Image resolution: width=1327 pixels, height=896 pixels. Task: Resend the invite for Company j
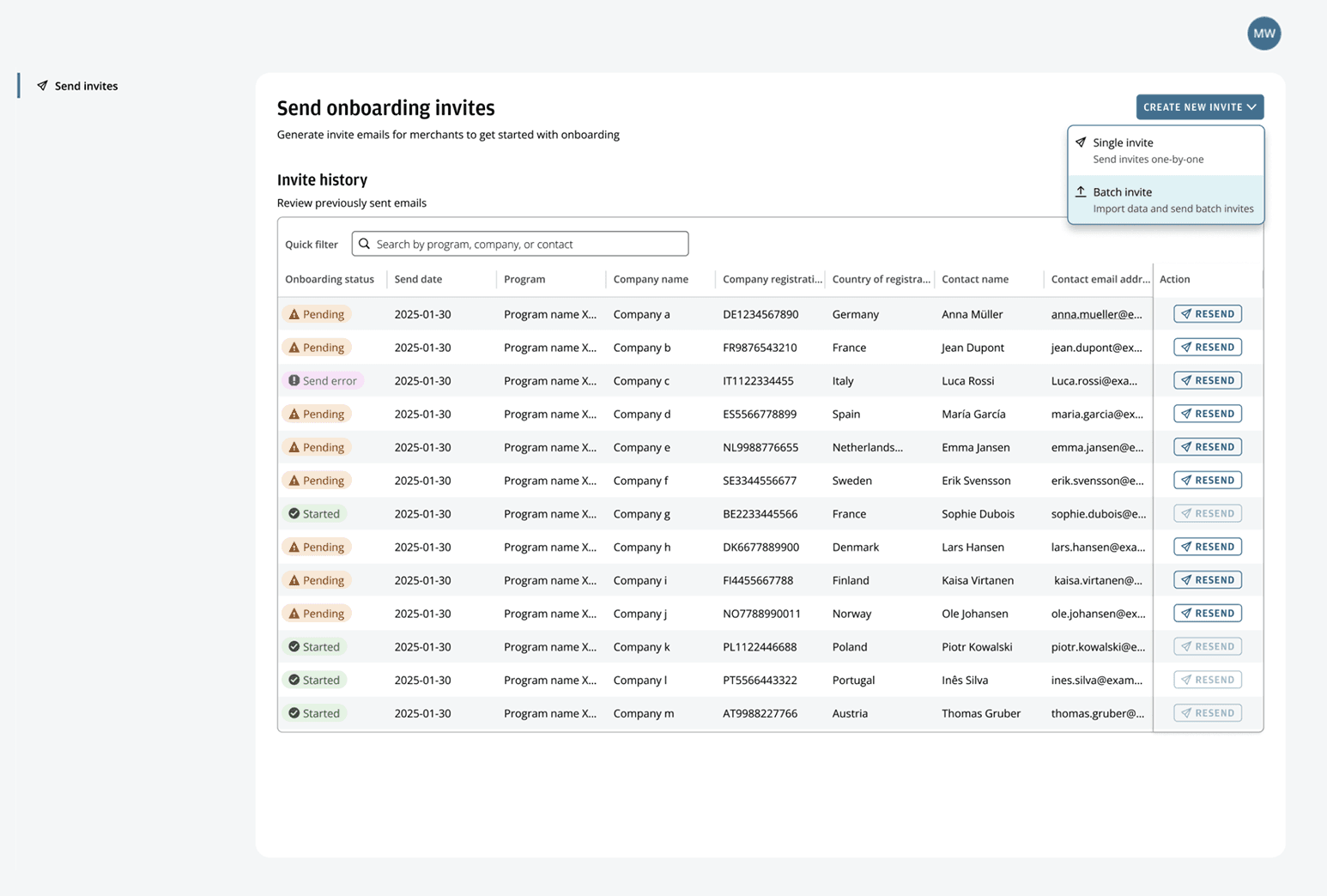[x=1207, y=613]
